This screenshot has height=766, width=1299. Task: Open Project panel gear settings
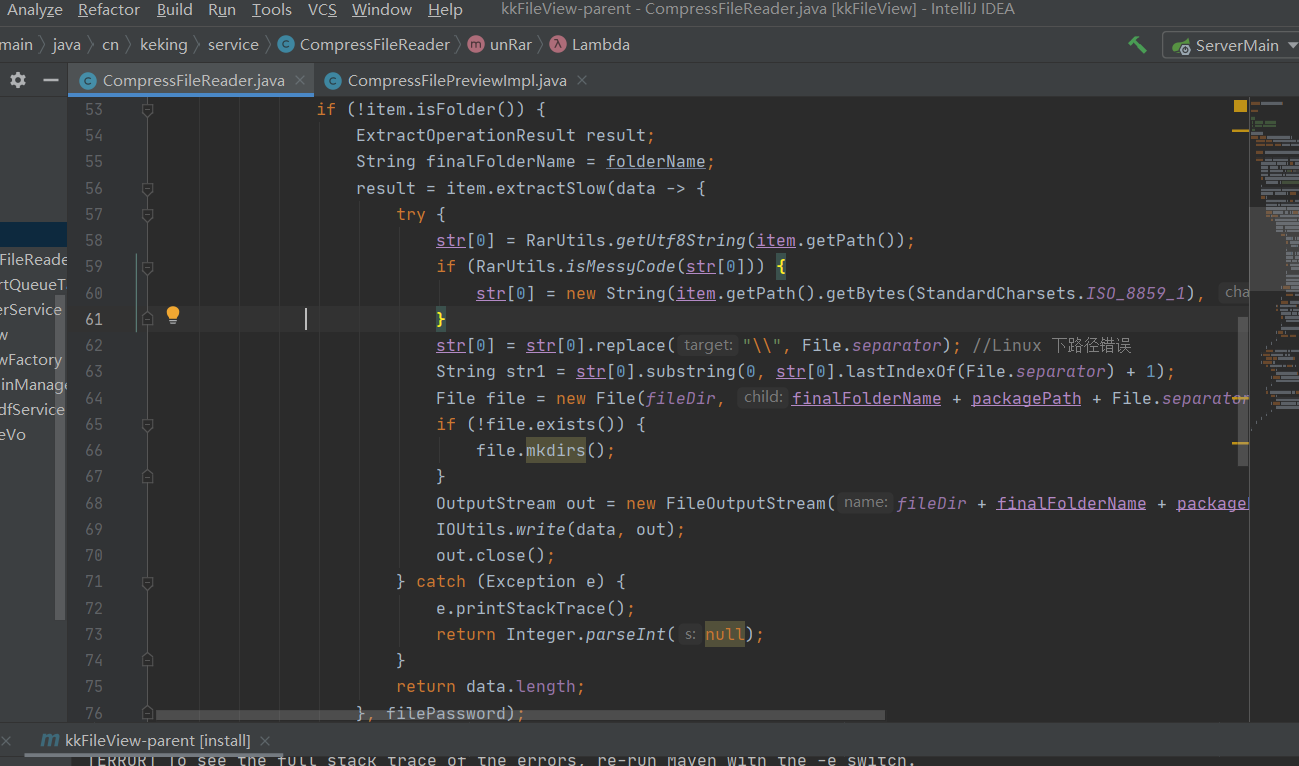tap(18, 80)
